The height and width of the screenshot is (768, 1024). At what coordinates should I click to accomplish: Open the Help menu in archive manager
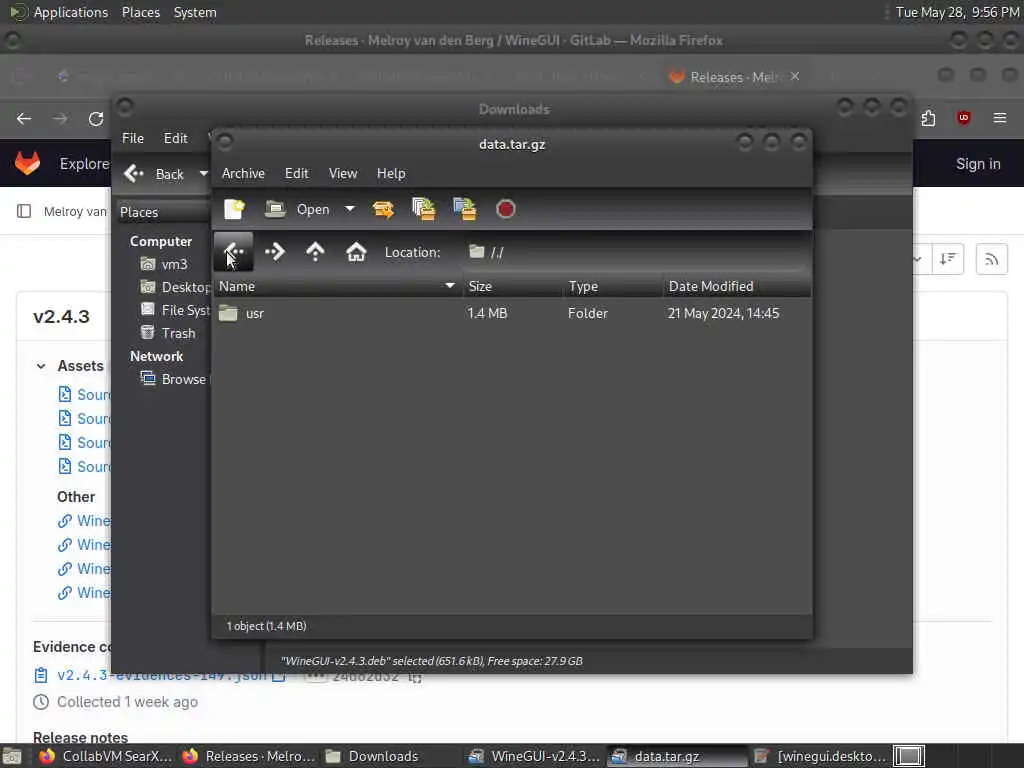391,174
